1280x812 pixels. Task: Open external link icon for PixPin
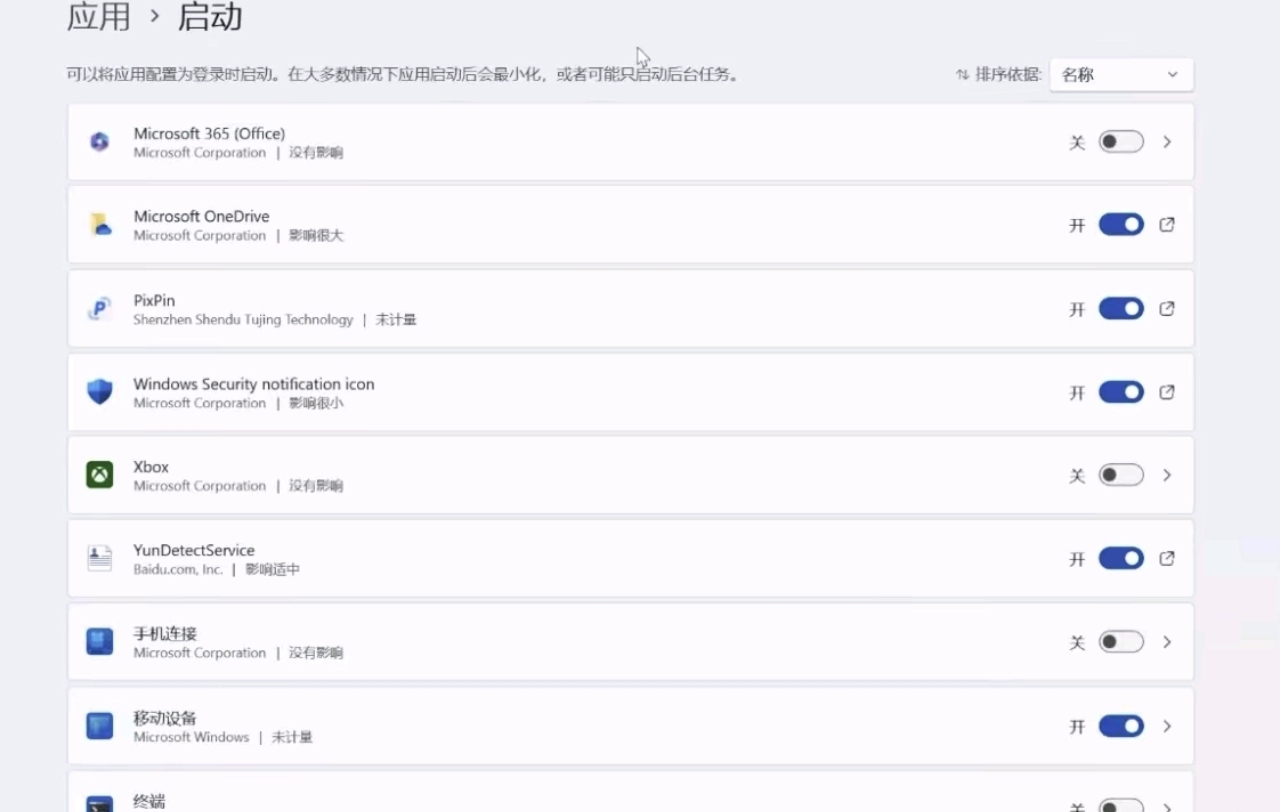pyautogui.click(x=1167, y=309)
